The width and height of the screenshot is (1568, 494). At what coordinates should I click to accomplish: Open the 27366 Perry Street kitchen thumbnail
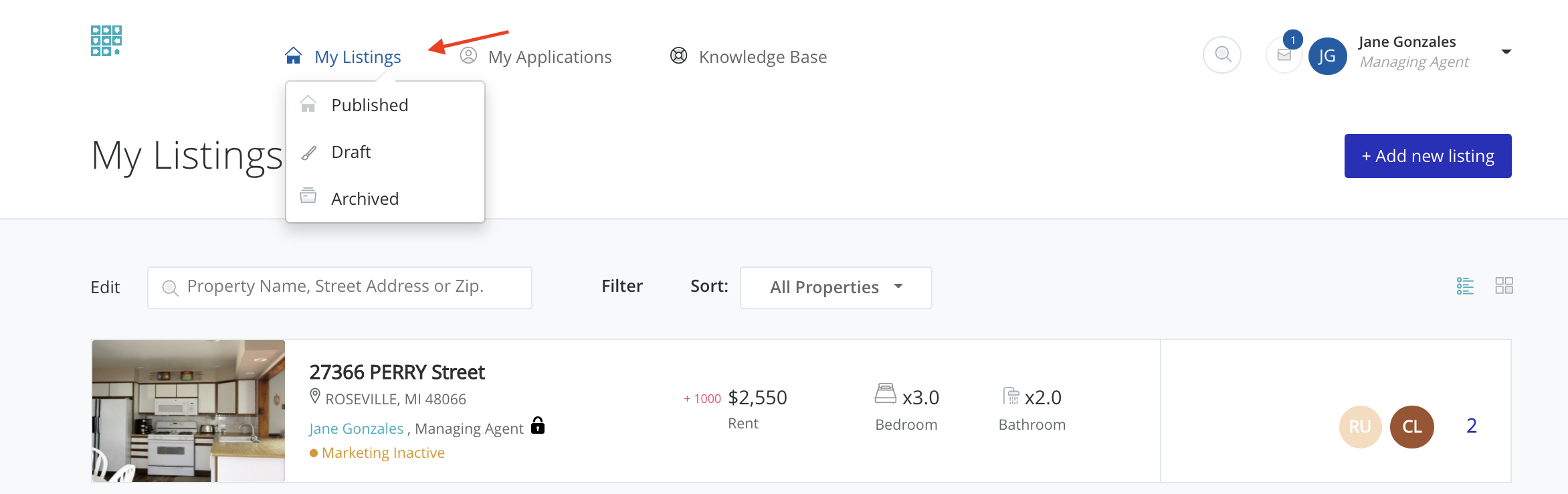pyautogui.click(x=189, y=410)
